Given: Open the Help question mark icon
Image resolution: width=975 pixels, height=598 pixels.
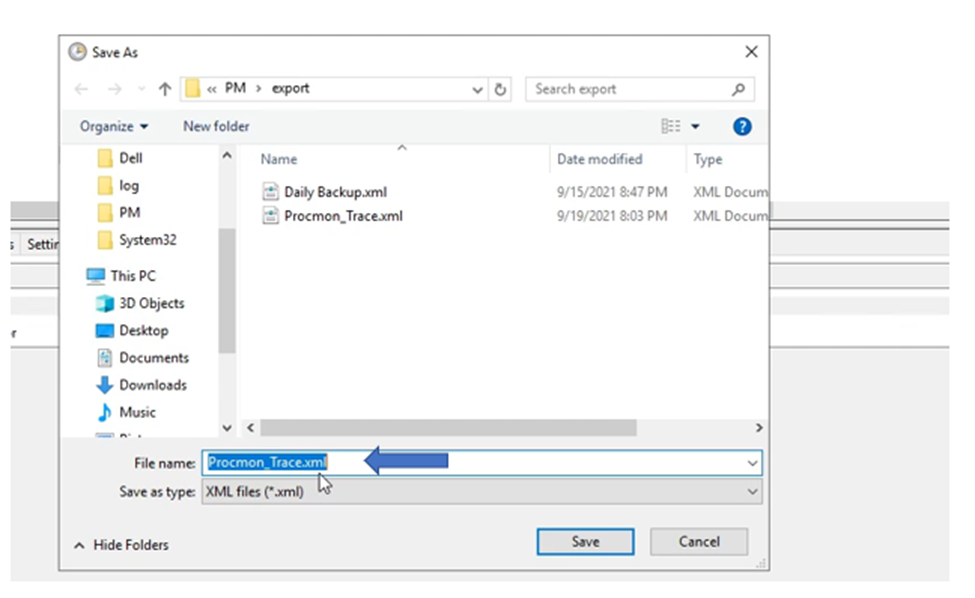Looking at the screenshot, I should [741, 126].
